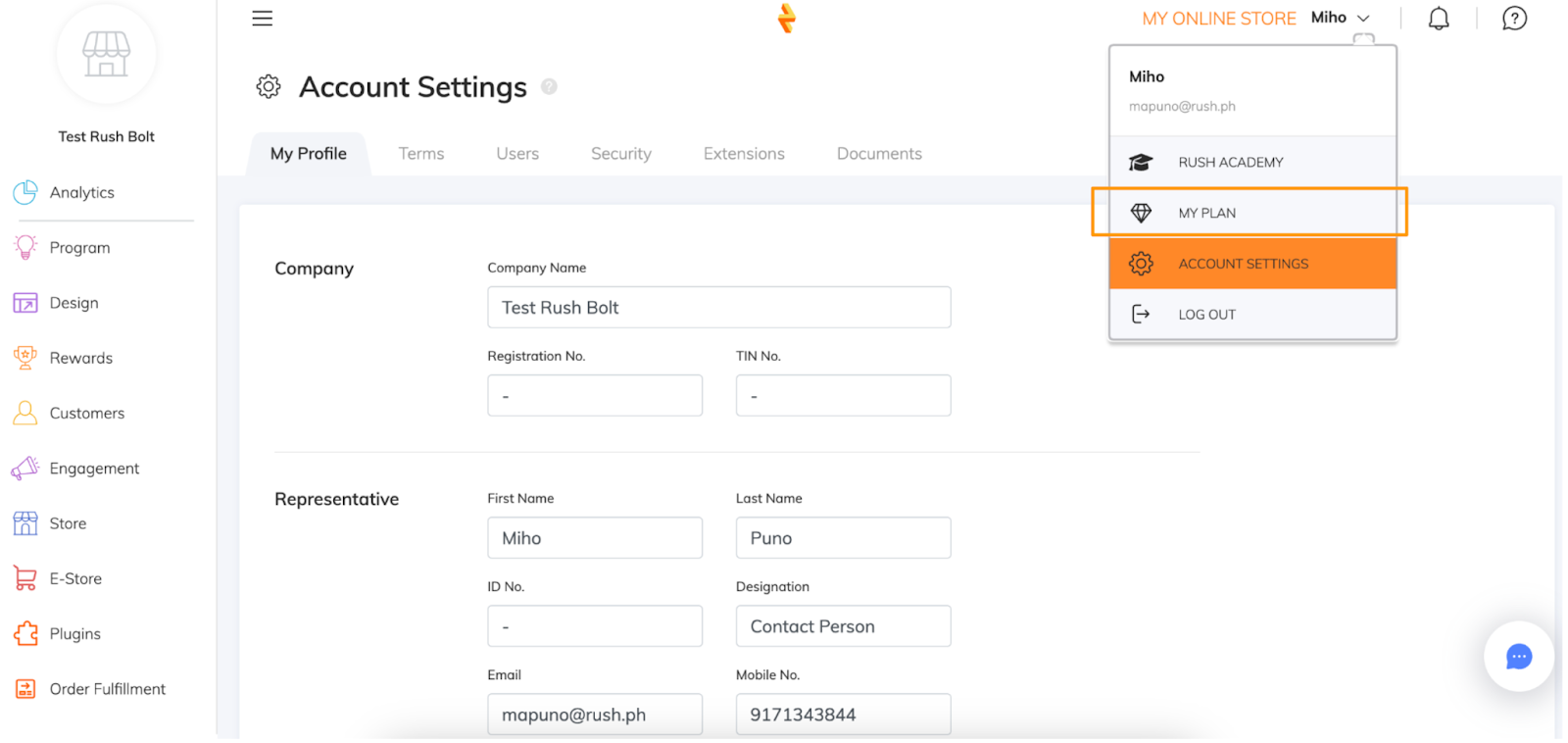Open Design in the sidebar
The image size is (1568, 743).
74,303
